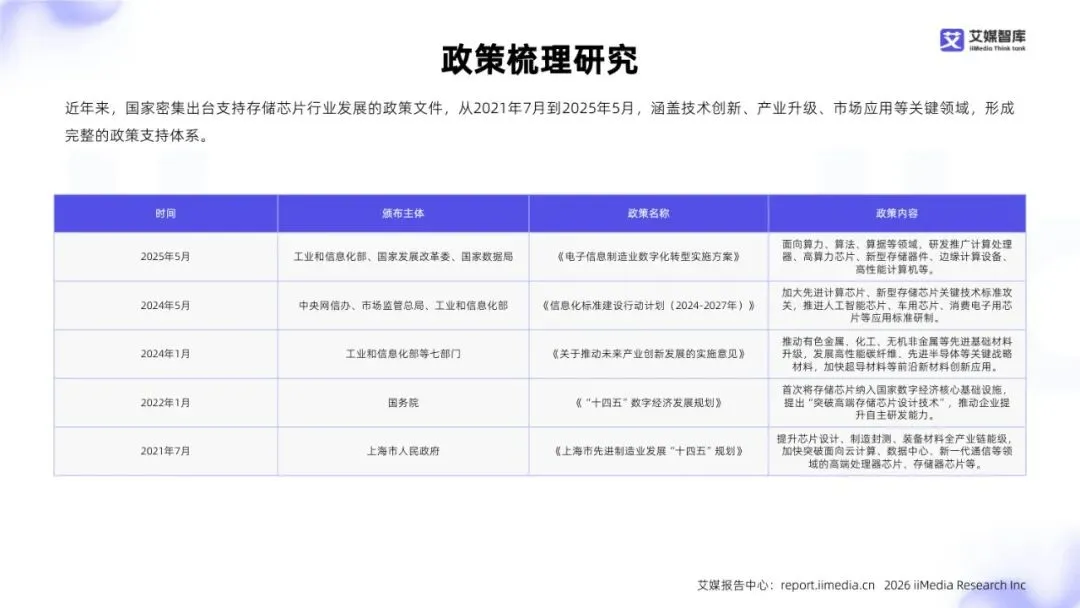Click 2026 iiMedia Research Inc footer text
Image resolution: width=1080 pixels, height=608 pixels.
[955, 585]
